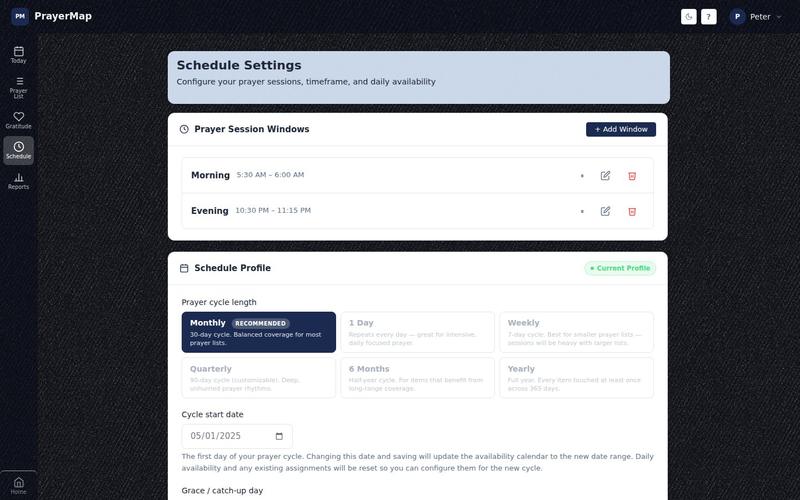Delete the Morning session window
Image resolution: width=800 pixels, height=500 pixels.
click(632, 176)
